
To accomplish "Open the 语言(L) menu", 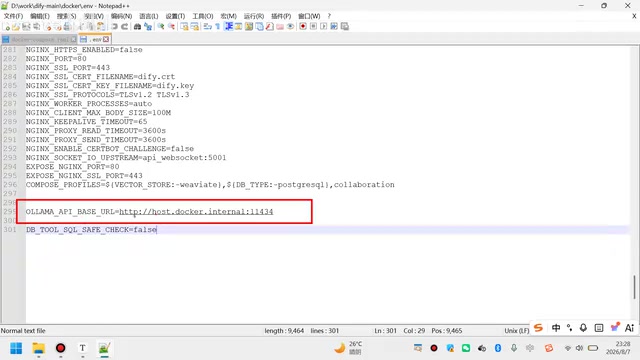I will pyautogui.click(x=148, y=16).
